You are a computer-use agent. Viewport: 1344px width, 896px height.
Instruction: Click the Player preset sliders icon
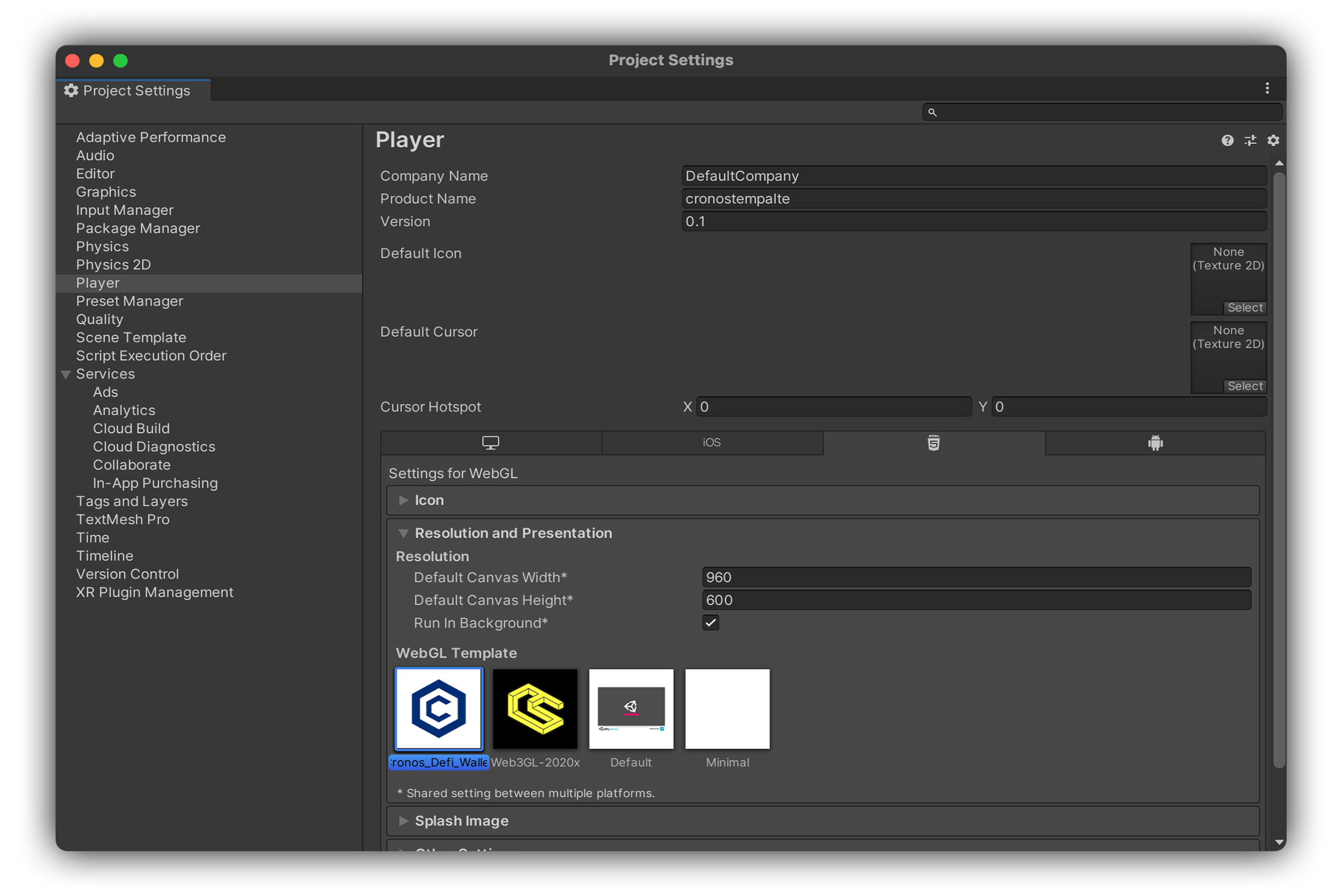click(x=1250, y=140)
